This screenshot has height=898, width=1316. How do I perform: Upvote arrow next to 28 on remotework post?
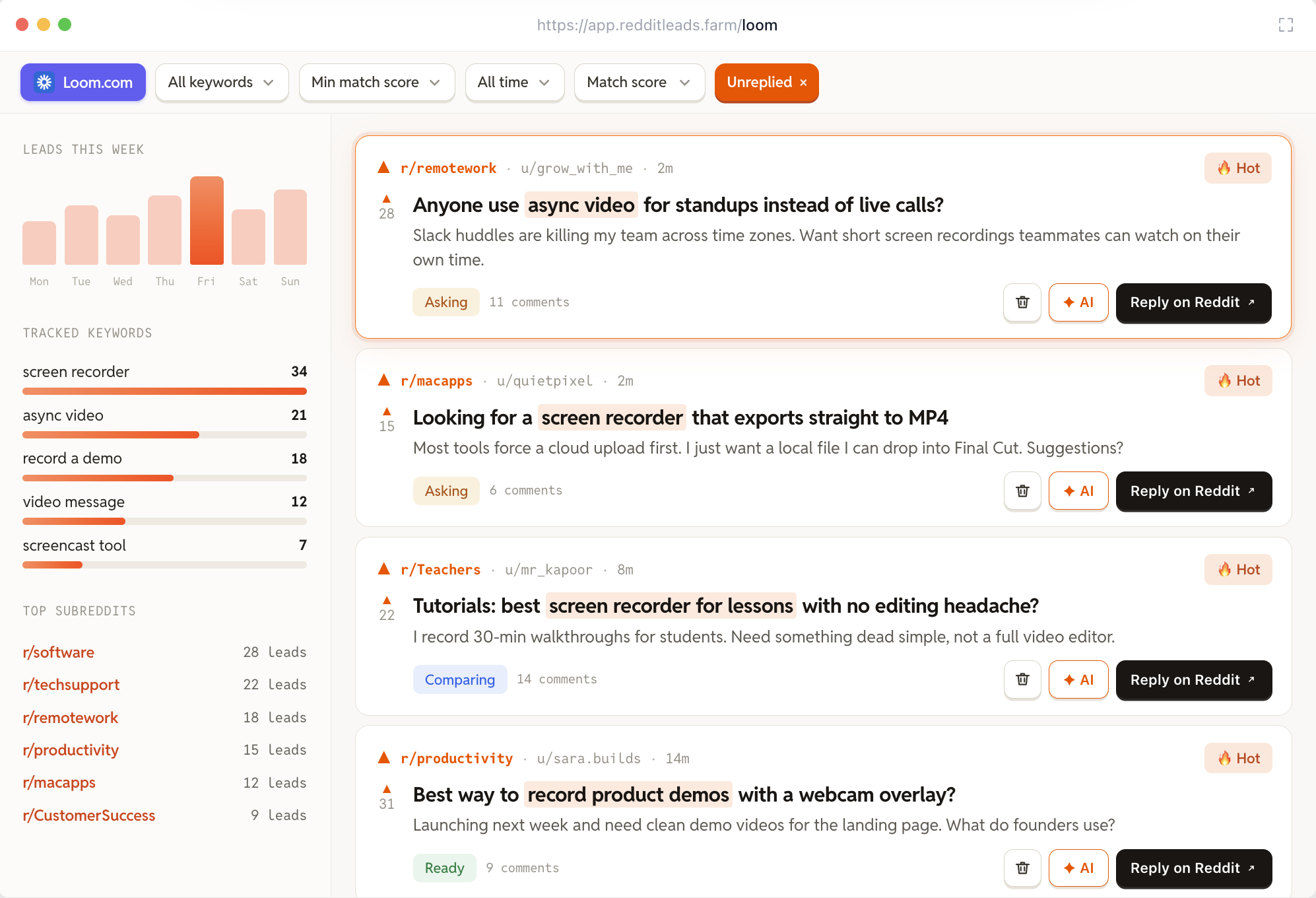pos(387,199)
